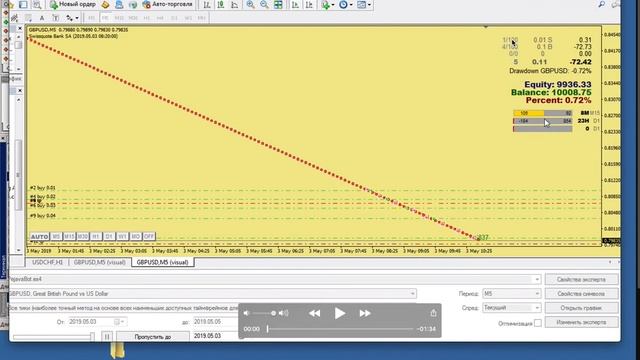Click the globe icon beside Авто-торговля
The height and width of the screenshot is (360, 640).
tap(133, 4)
